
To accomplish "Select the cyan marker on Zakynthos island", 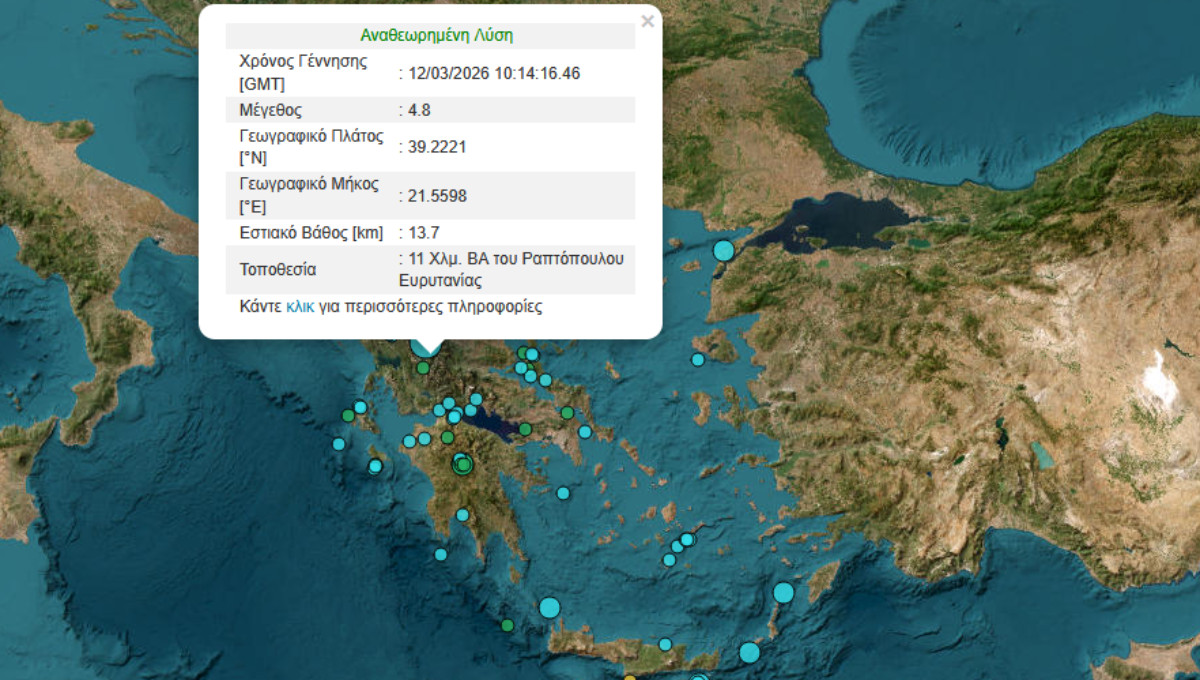I will pyautogui.click(x=375, y=466).
